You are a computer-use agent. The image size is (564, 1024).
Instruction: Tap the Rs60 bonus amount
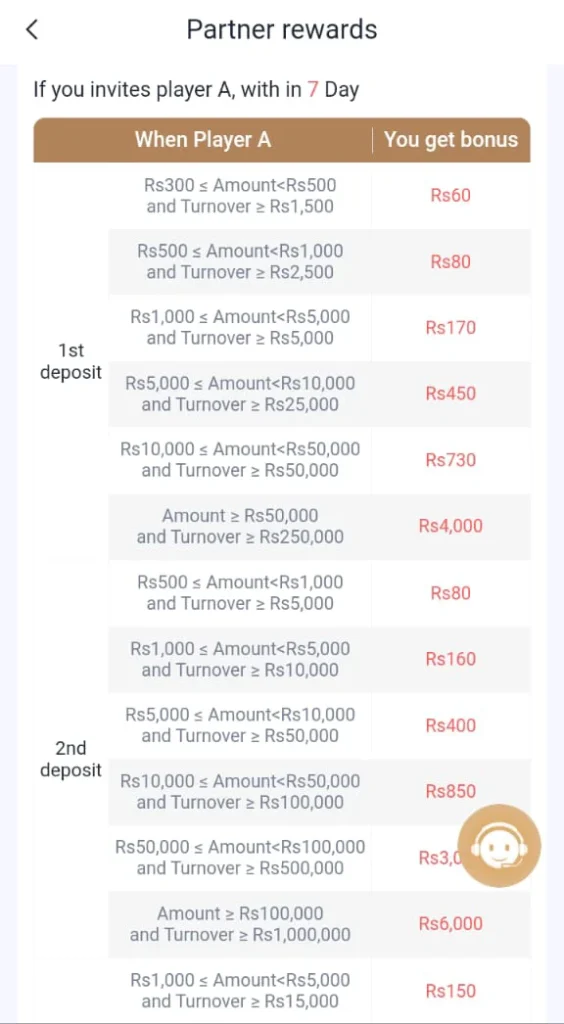450,195
